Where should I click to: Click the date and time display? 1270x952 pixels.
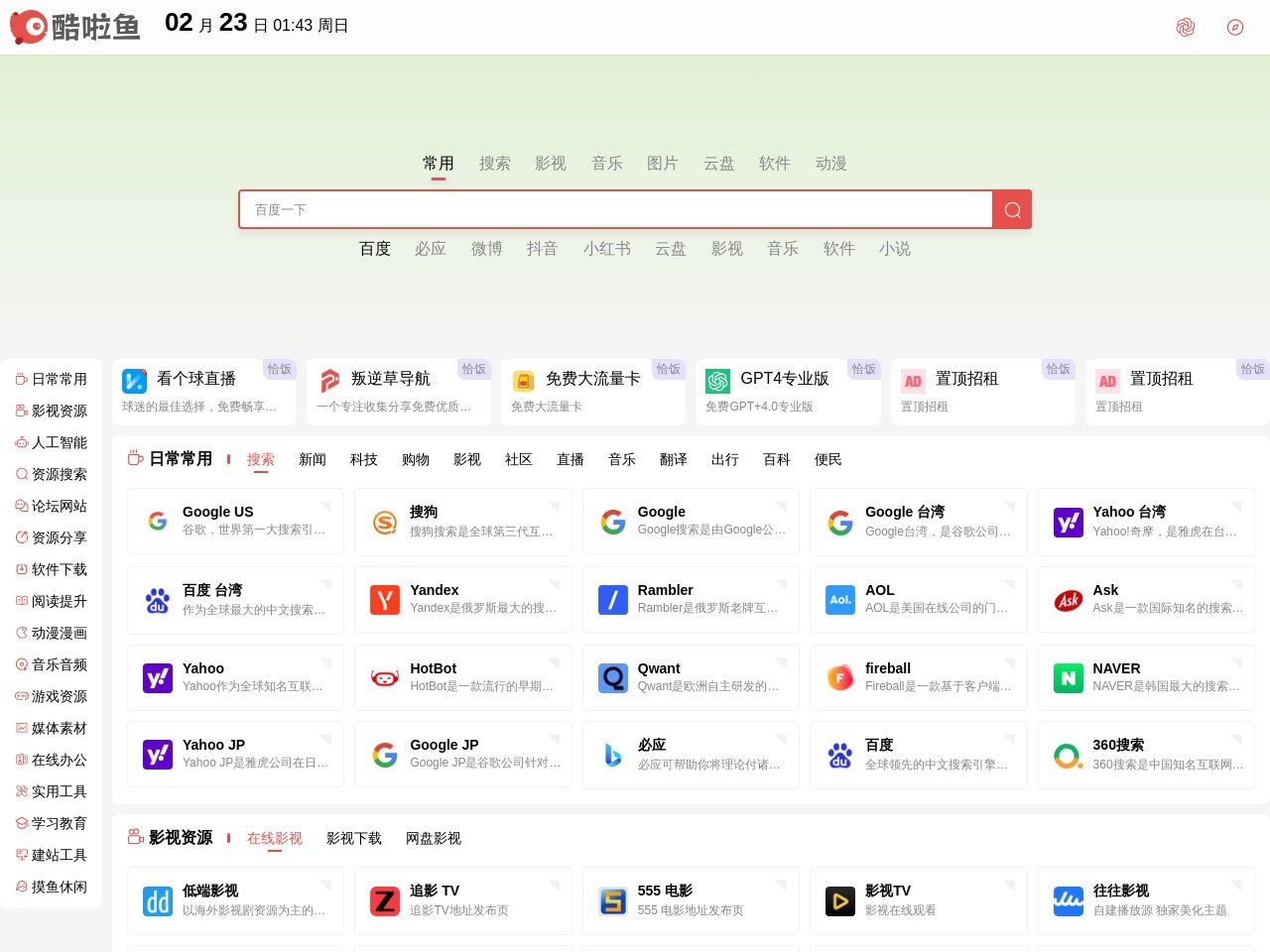pyautogui.click(x=257, y=24)
